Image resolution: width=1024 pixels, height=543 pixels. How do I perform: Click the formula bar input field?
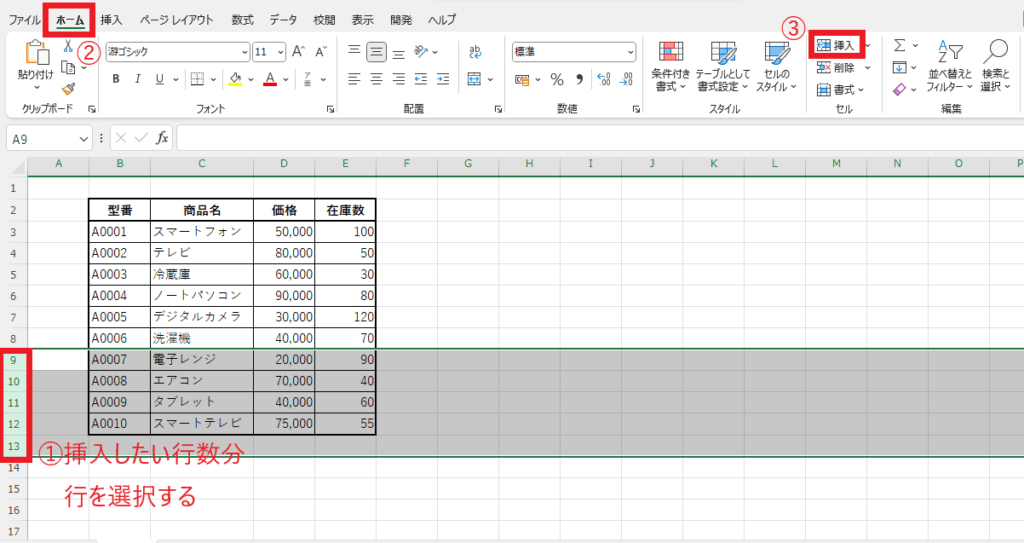point(600,138)
